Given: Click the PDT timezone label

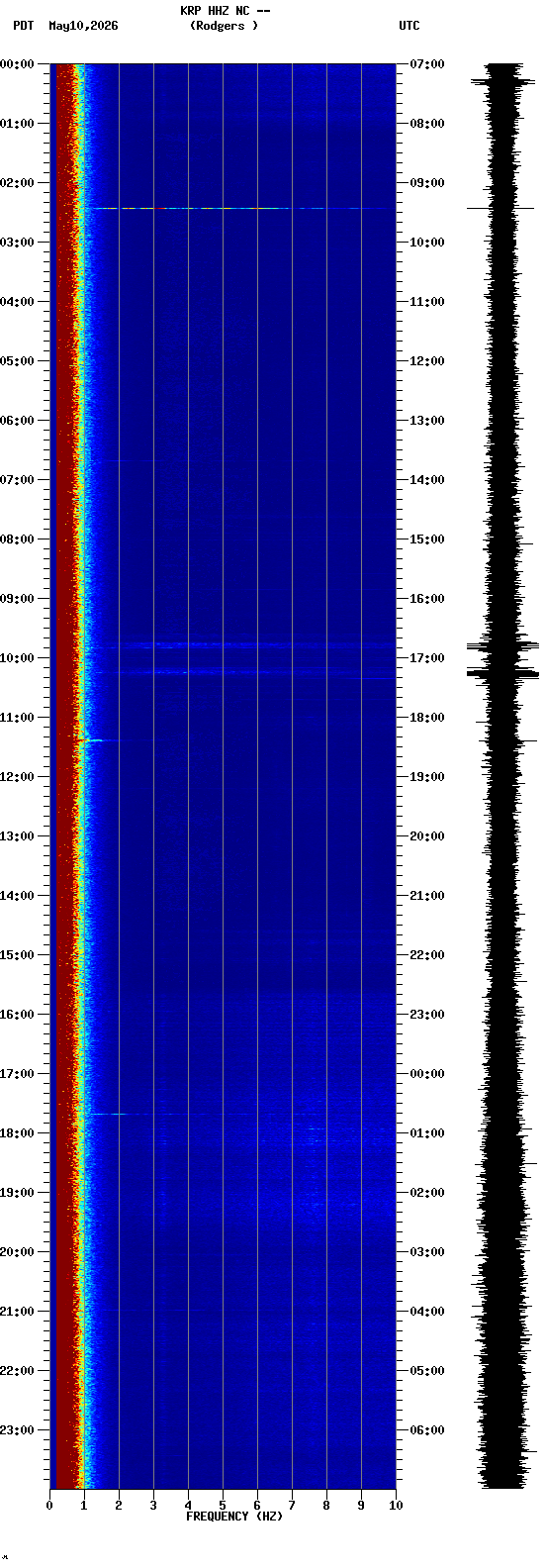Looking at the screenshot, I should click(x=24, y=26).
